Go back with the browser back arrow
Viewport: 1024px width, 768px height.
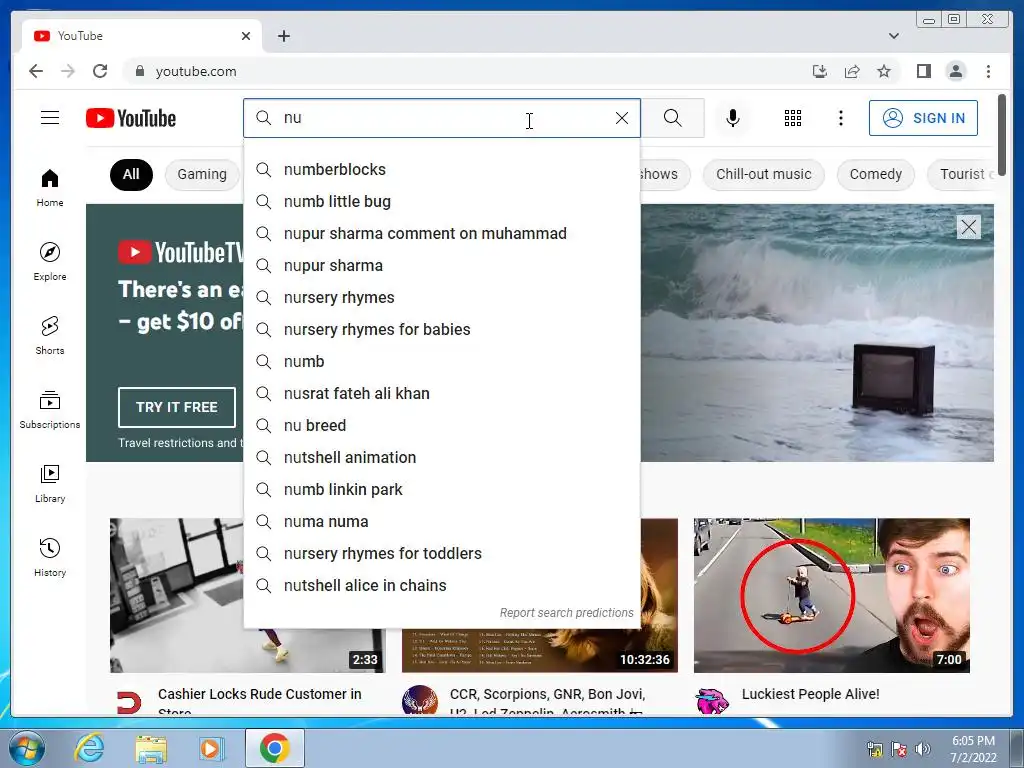36,71
